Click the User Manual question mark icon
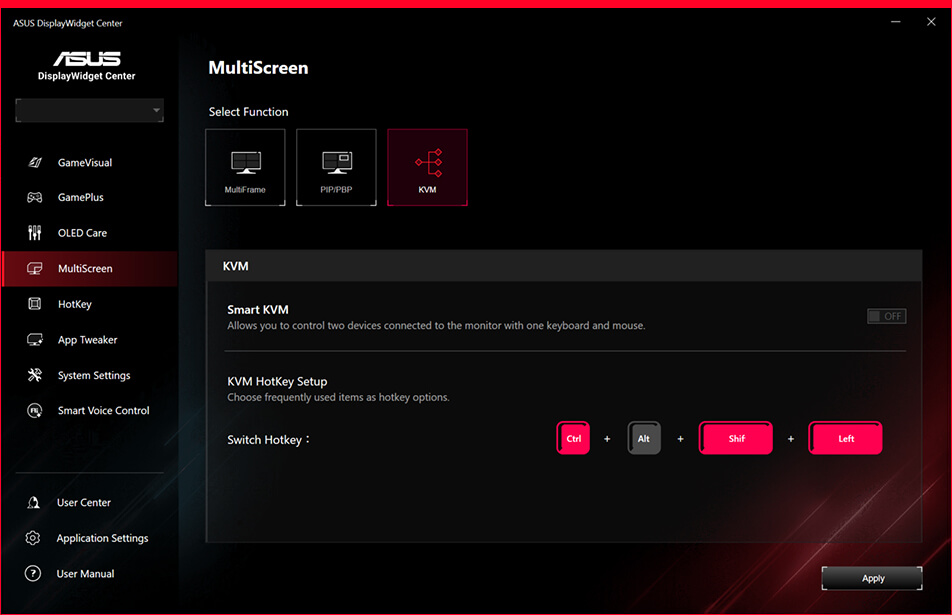This screenshot has height=615, width=952. [33, 573]
